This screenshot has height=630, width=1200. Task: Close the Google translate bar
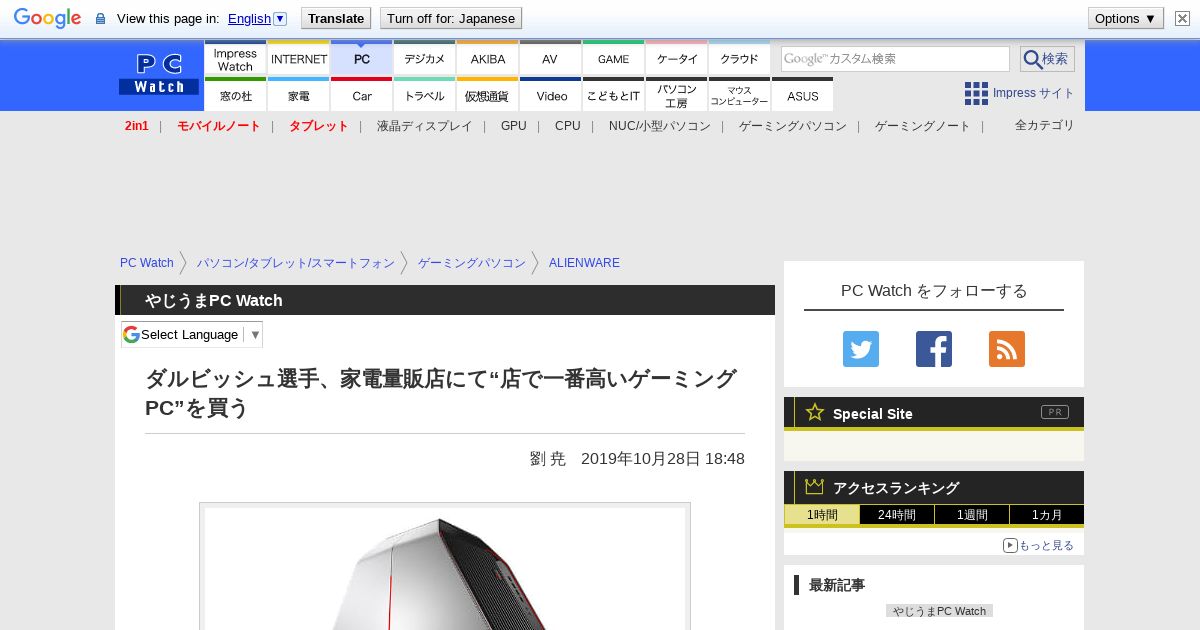tap(1180, 18)
